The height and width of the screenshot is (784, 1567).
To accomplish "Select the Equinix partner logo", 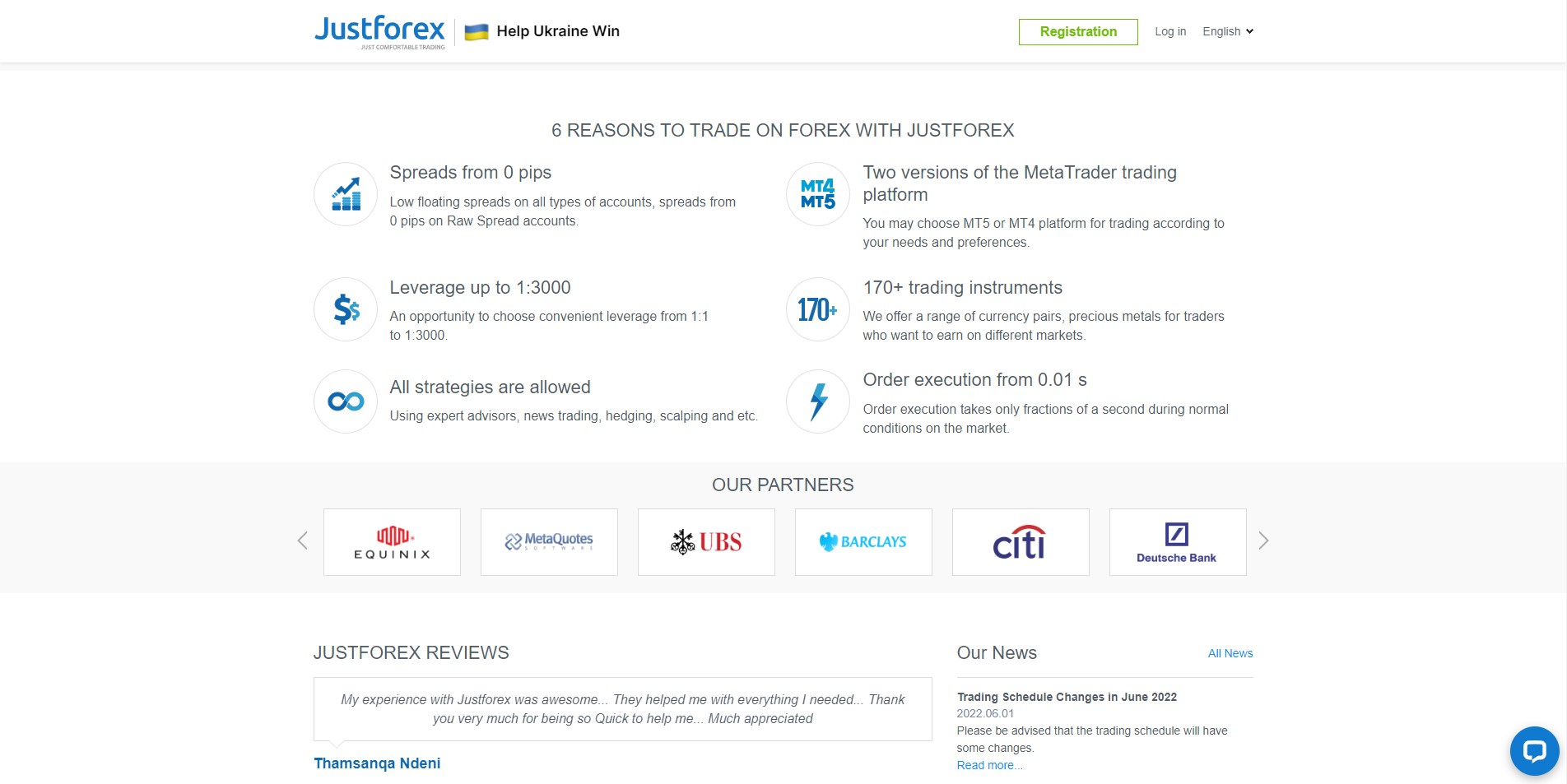I will (392, 542).
